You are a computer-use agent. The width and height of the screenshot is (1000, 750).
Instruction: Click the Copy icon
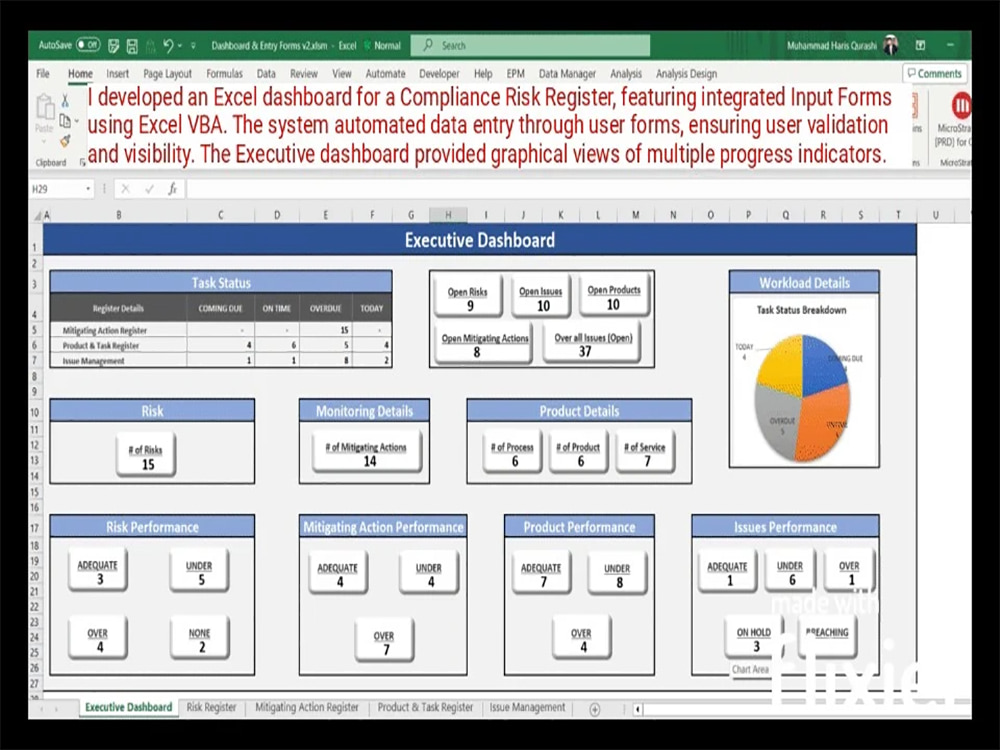[x=64, y=121]
